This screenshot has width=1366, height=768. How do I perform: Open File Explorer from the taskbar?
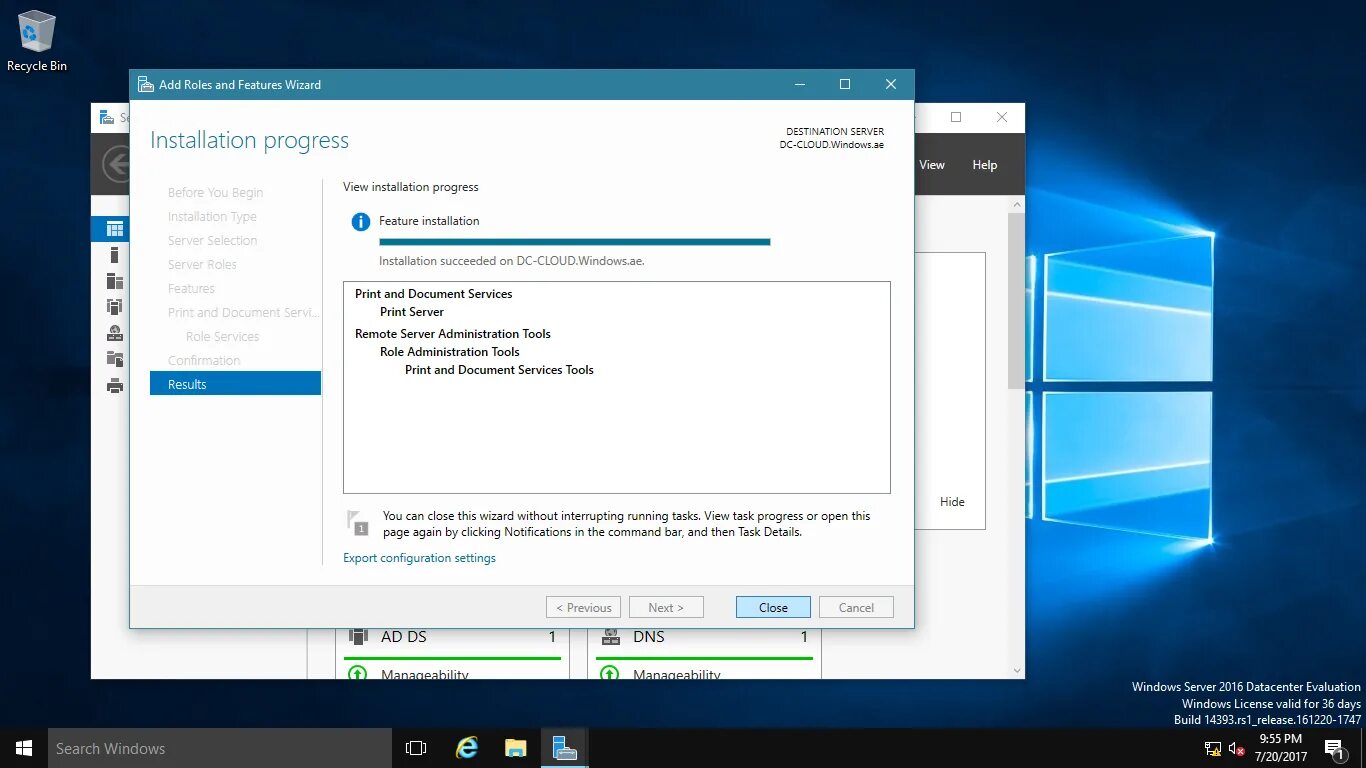(516, 748)
